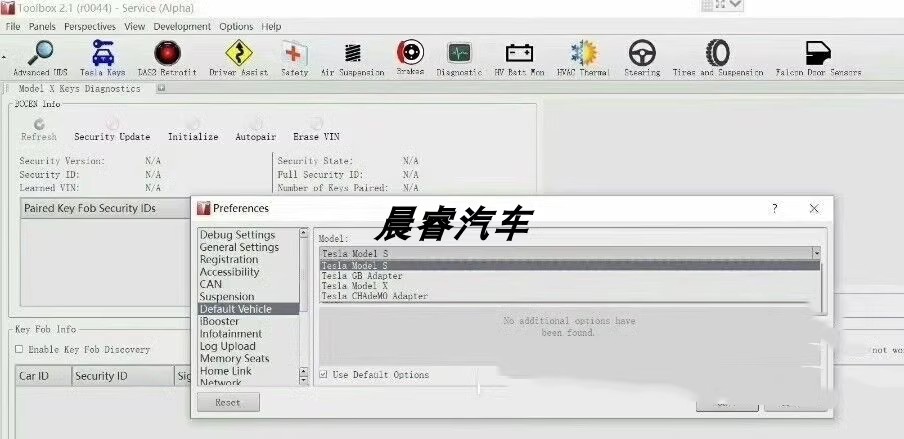Switch to Model X Keys Diagnostics tab
This screenshot has width=904, height=439.
click(x=80, y=89)
